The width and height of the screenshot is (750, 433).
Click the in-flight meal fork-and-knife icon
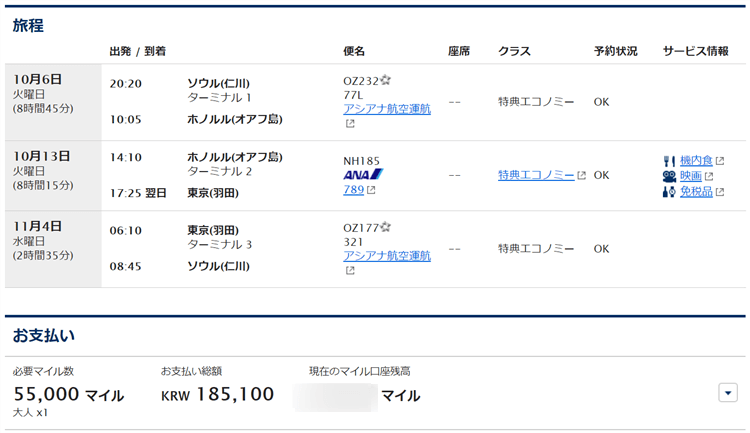pyautogui.click(x=669, y=160)
